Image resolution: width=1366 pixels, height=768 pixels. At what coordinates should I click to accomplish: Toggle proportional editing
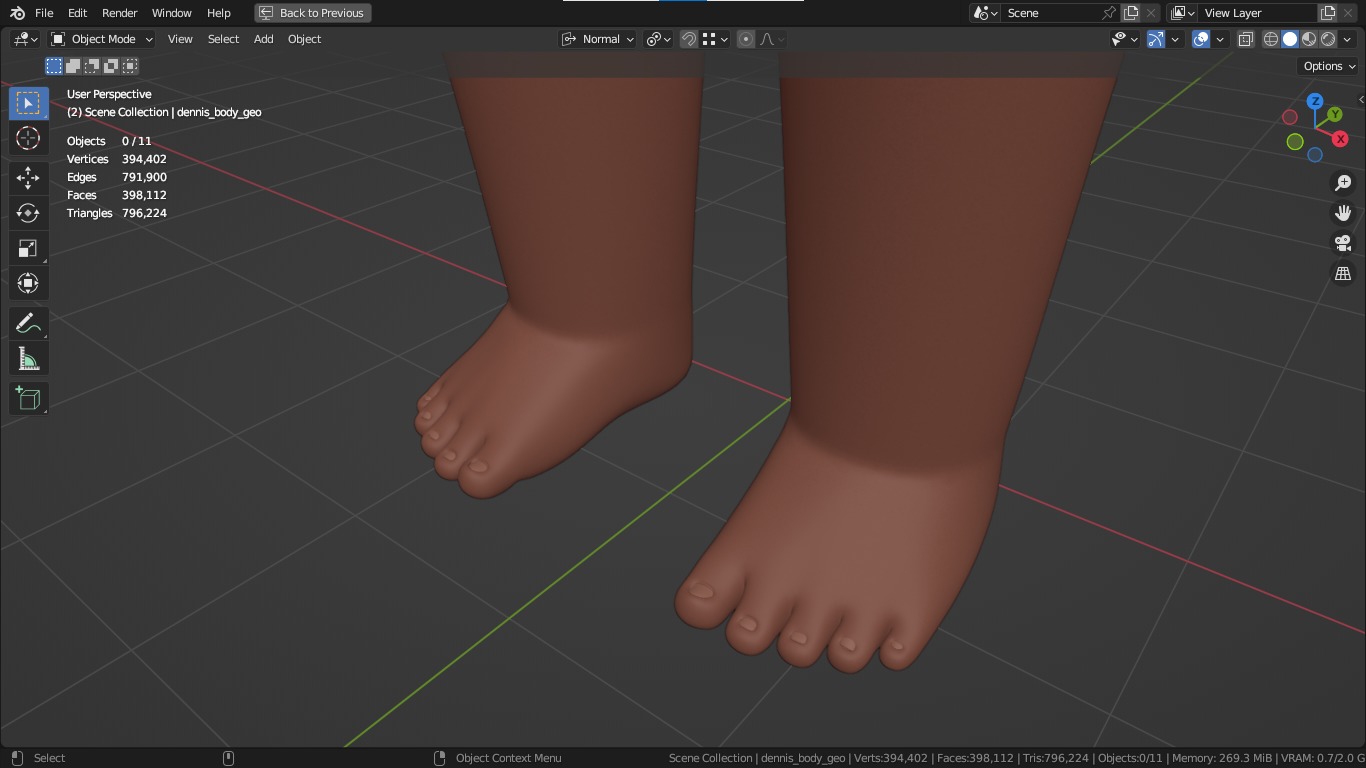(746, 39)
